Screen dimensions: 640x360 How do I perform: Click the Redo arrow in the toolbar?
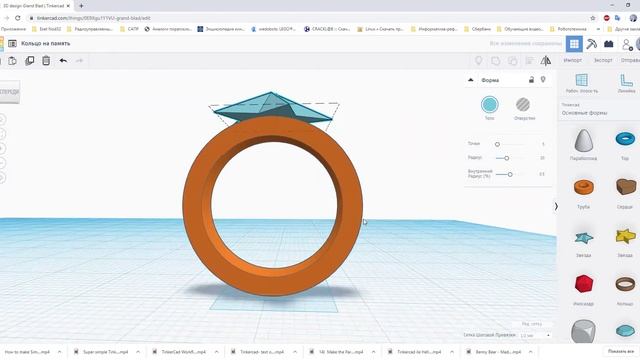79,61
